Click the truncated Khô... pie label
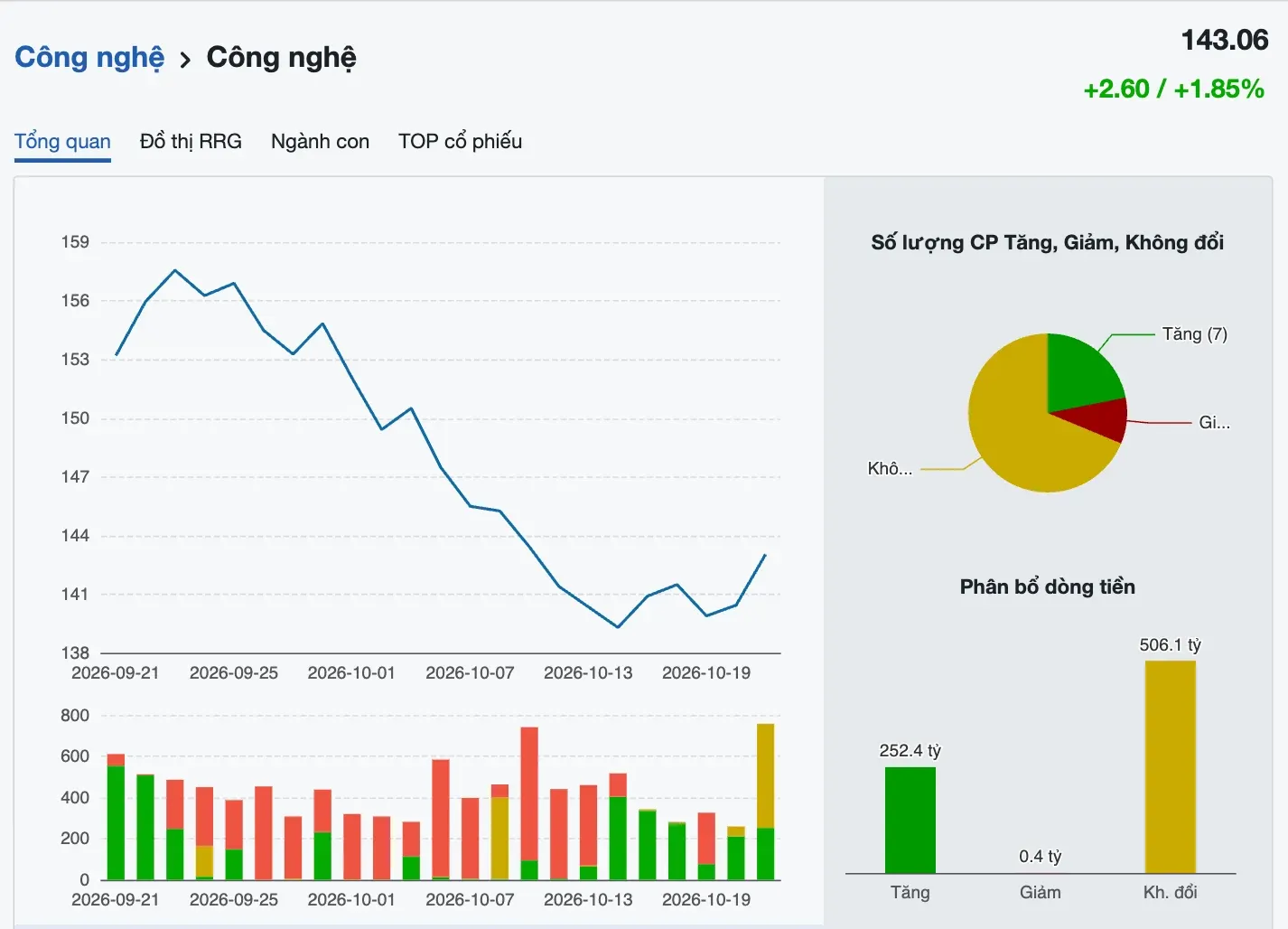The image size is (1288, 929). (890, 468)
